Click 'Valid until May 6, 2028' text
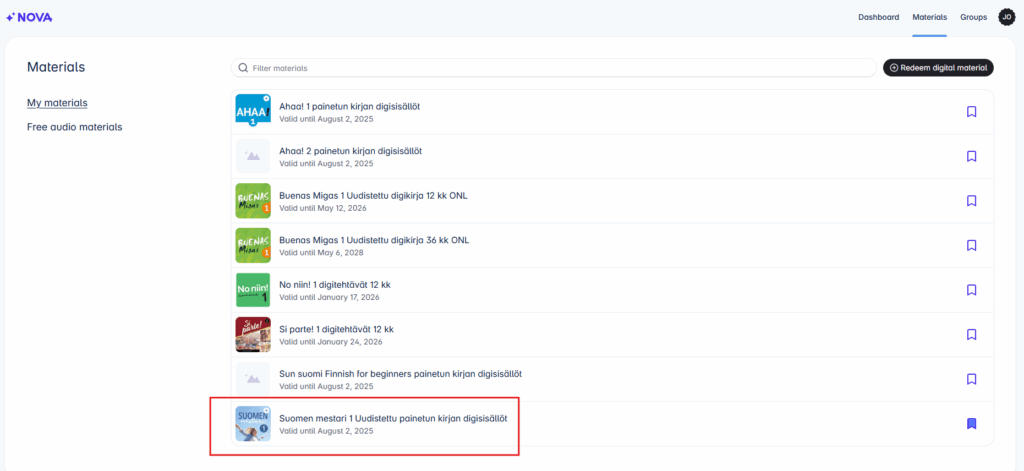Image resolution: width=1024 pixels, height=471 pixels. pos(321,252)
